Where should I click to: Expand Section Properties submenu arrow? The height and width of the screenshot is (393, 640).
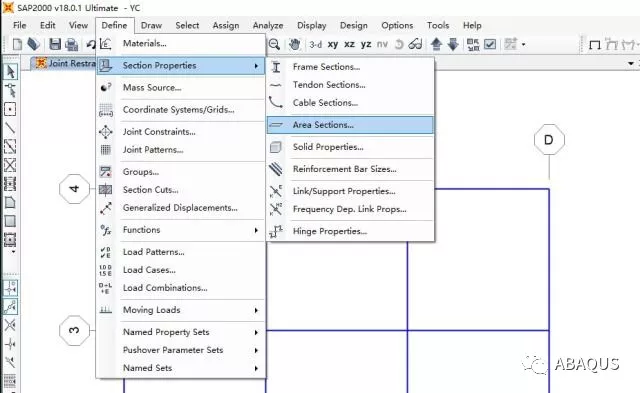(x=256, y=66)
